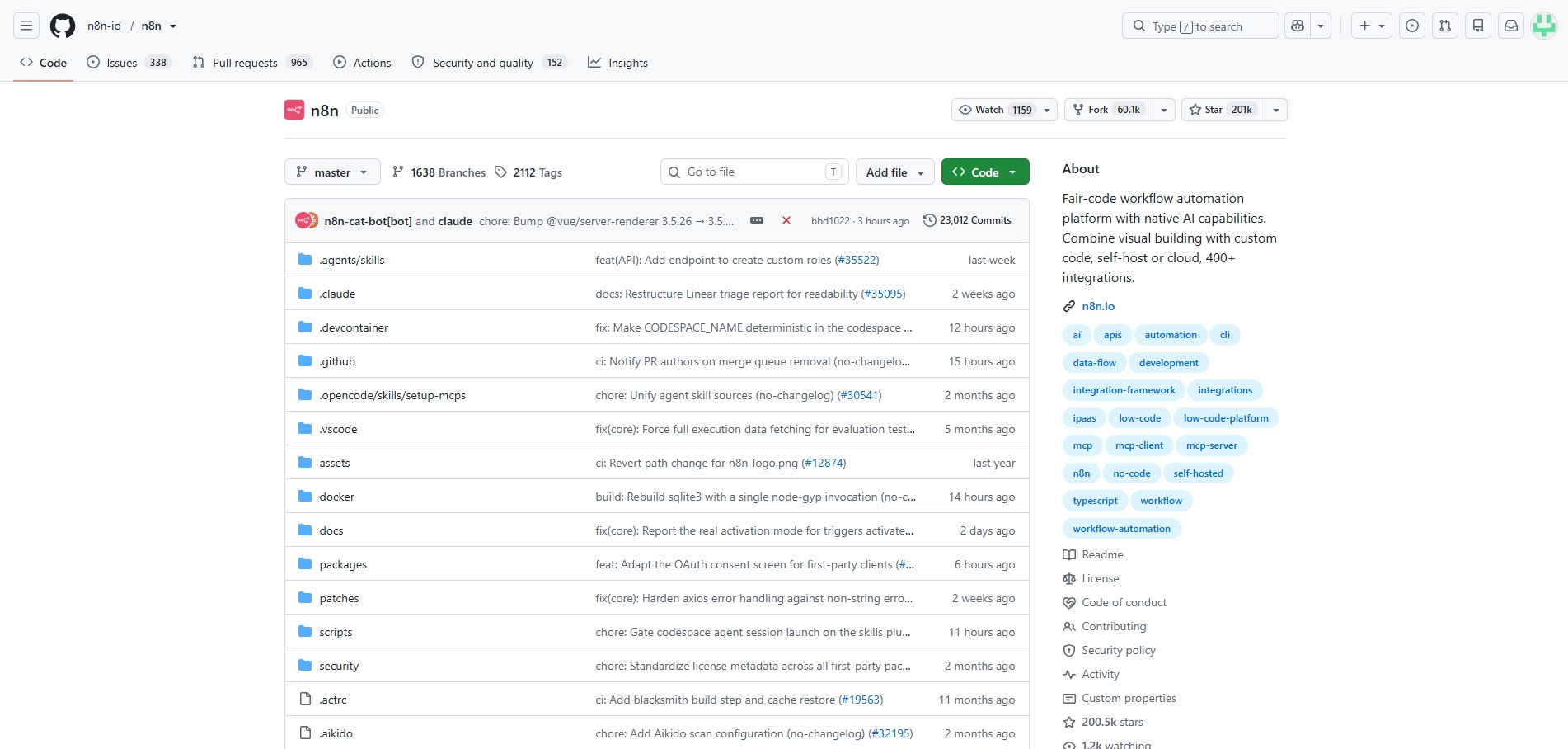This screenshot has height=749, width=1568.
Task: Open the global navigation hamburger menu
Action: pyautogui.click(x=26, y=26)
